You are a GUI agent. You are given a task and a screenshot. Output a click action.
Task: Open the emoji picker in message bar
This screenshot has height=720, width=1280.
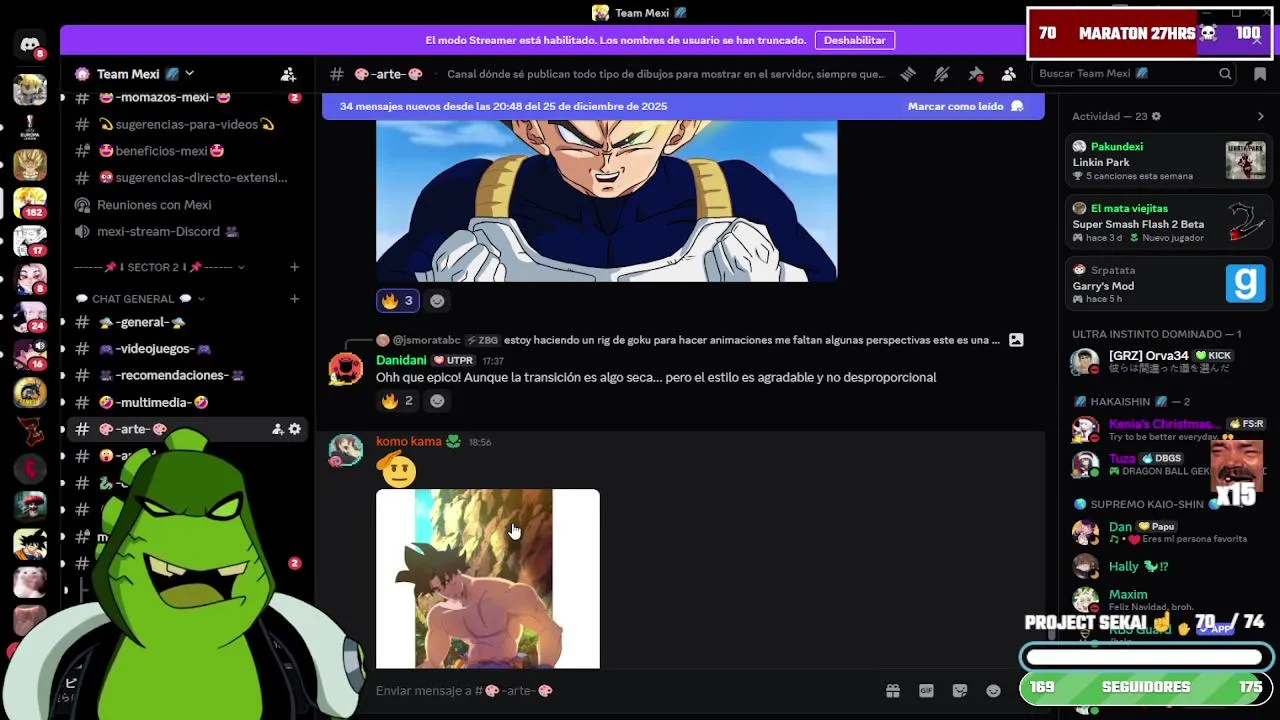pos(993,690)
